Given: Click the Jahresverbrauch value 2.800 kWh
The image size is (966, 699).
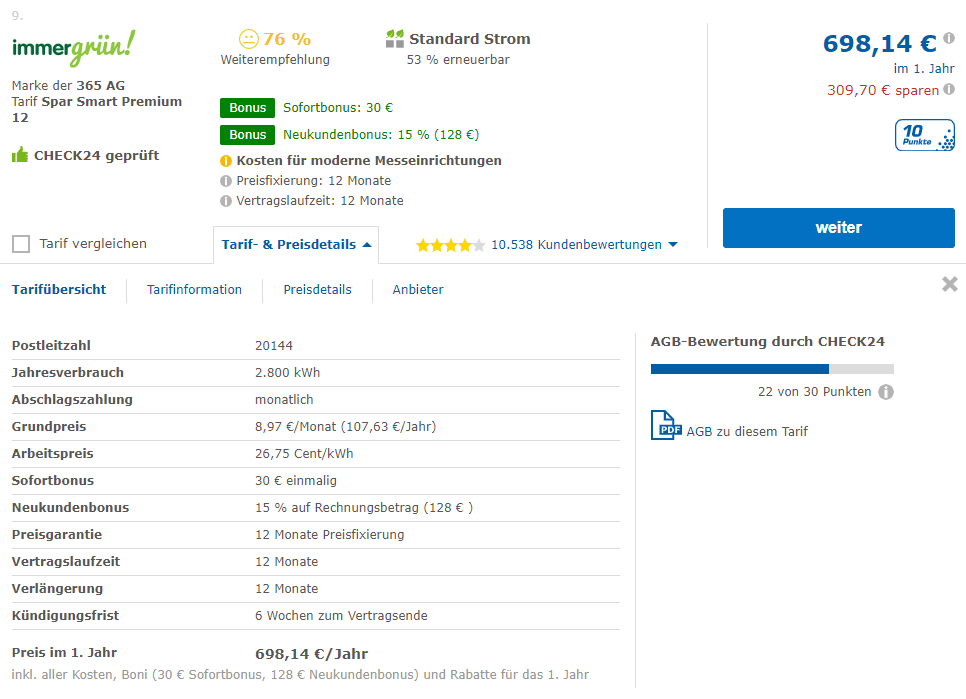Looking at the screenshot, I should [x=288, y=373].
